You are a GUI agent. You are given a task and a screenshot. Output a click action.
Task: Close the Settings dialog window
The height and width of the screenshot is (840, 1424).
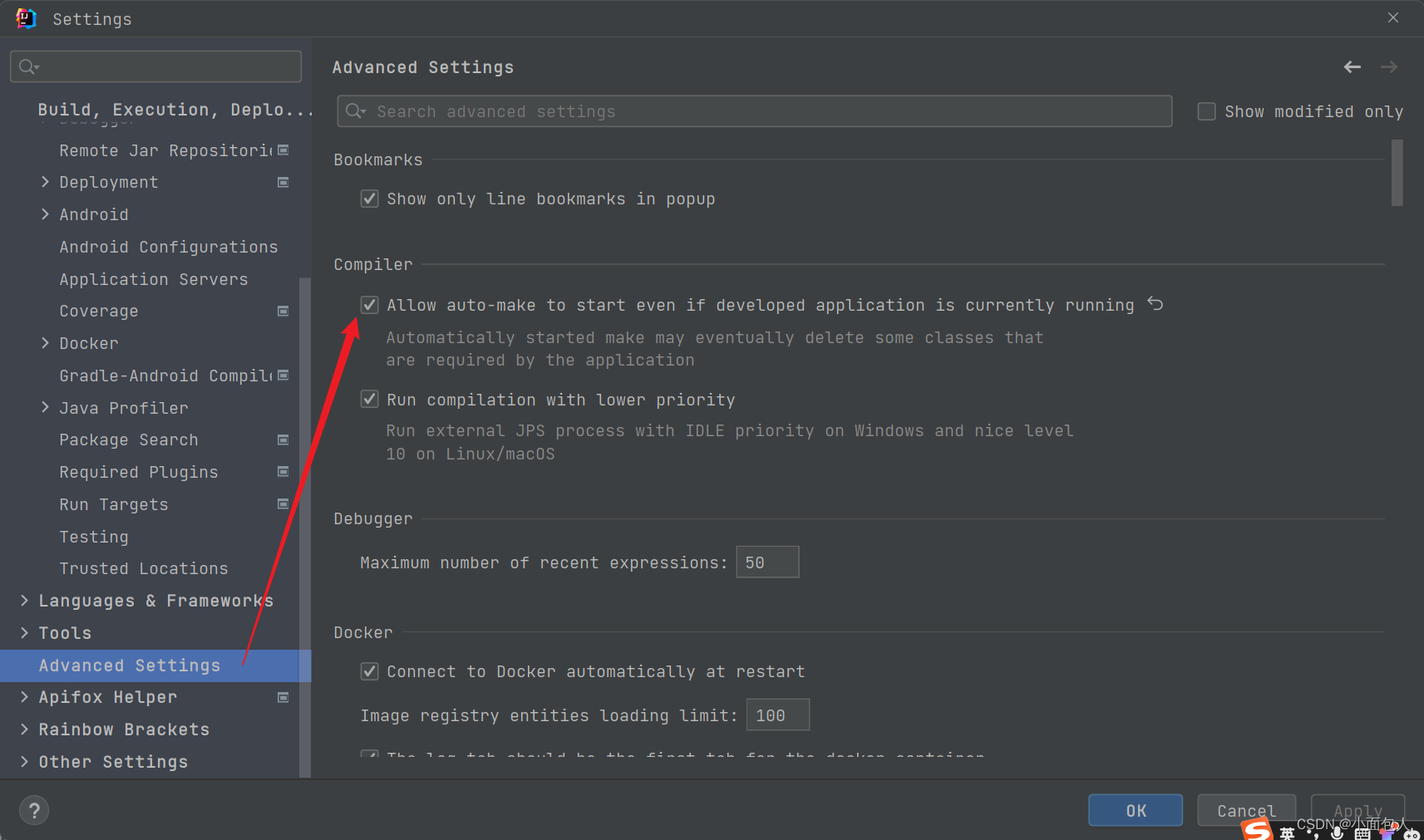click(x=1393, y=17)
